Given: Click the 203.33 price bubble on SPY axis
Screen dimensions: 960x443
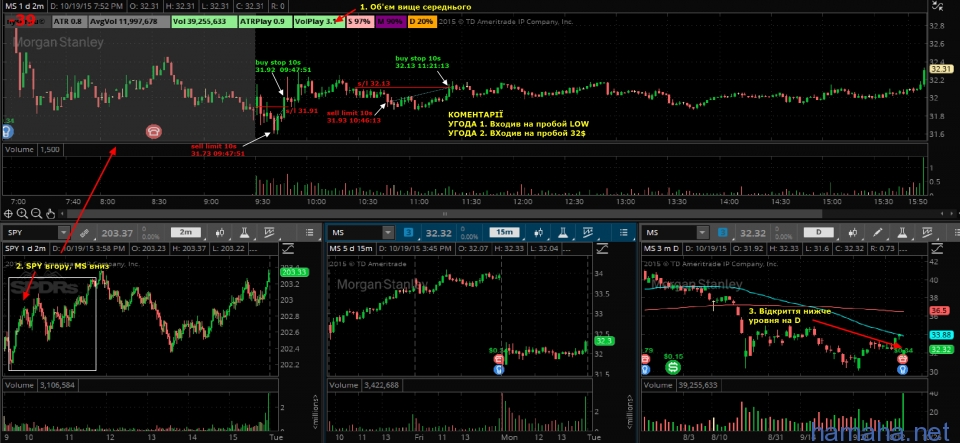Looking at the screenshot, I should [292, 272].
